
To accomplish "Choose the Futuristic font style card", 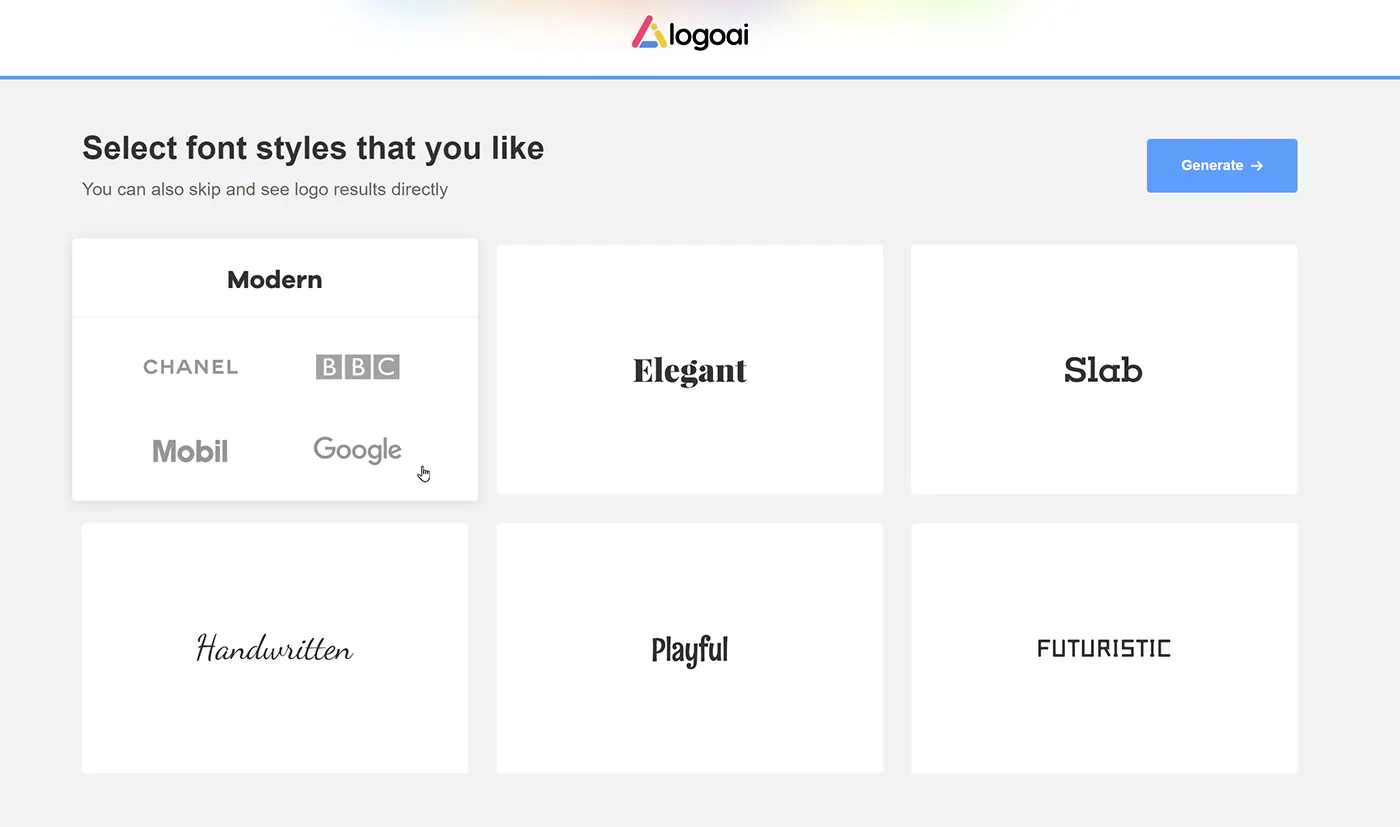I will 1104,648.
